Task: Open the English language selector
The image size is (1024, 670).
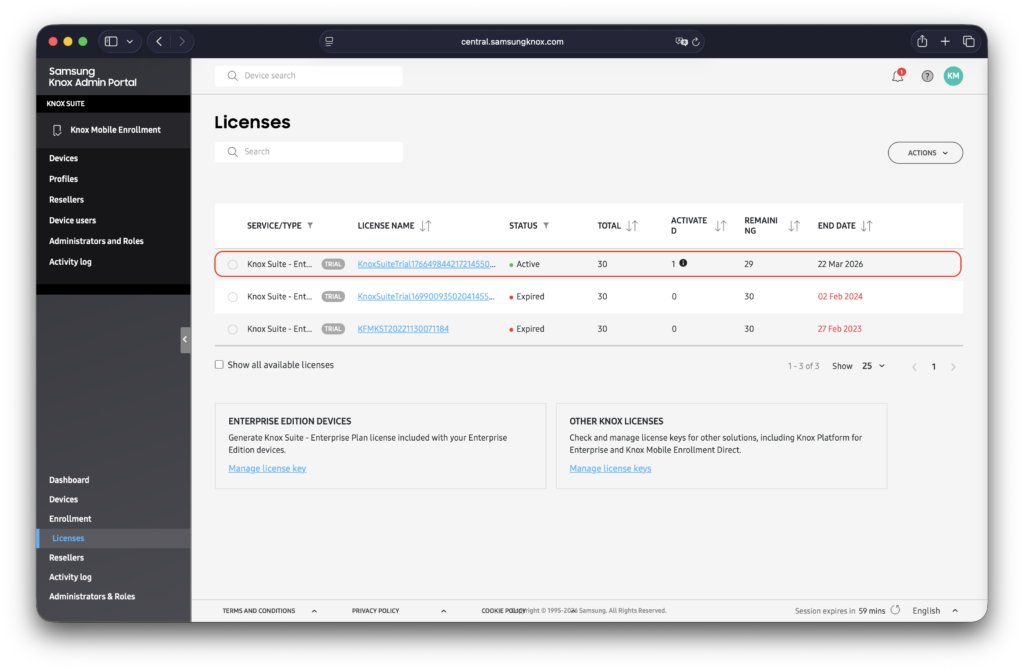Action: tap(935, 611)
